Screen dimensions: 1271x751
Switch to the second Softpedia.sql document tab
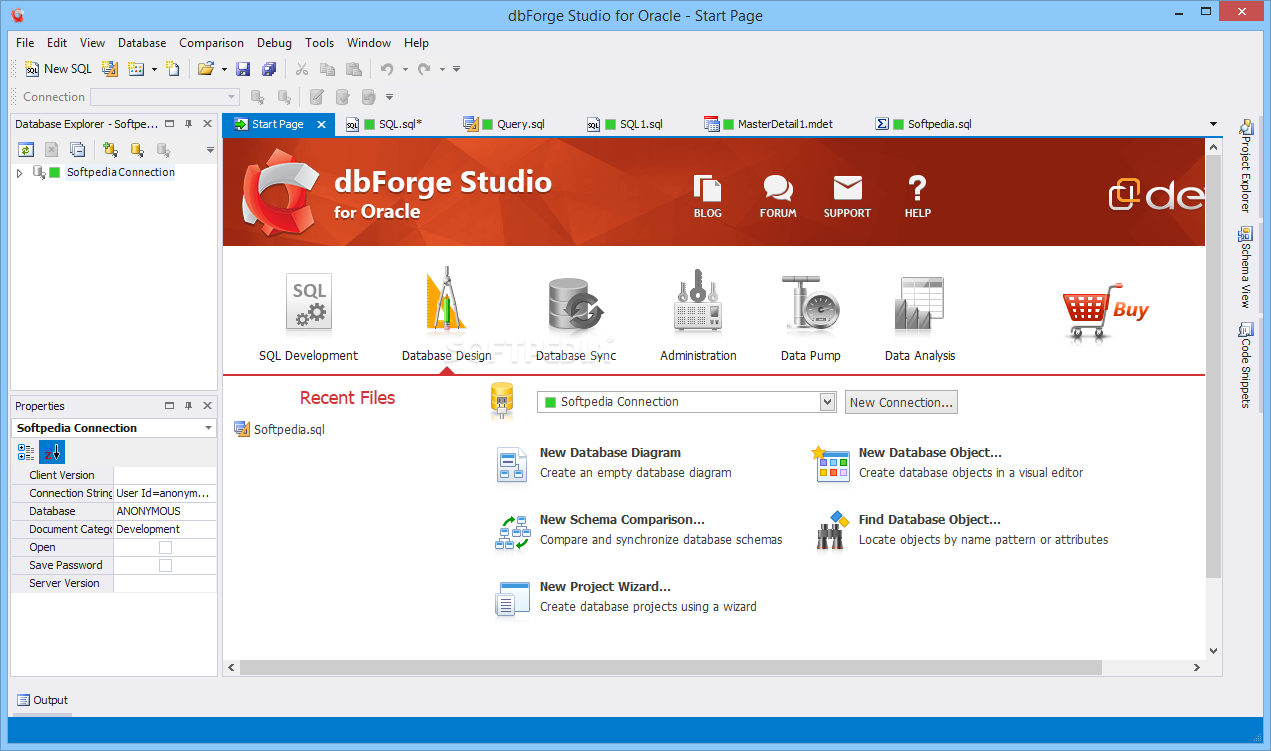[x=923, y=124]
